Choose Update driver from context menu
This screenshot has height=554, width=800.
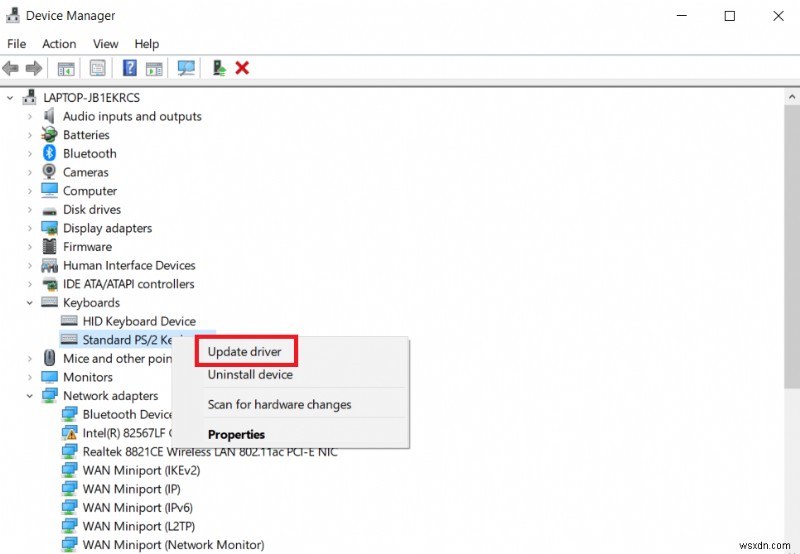[x=244, y=351]
